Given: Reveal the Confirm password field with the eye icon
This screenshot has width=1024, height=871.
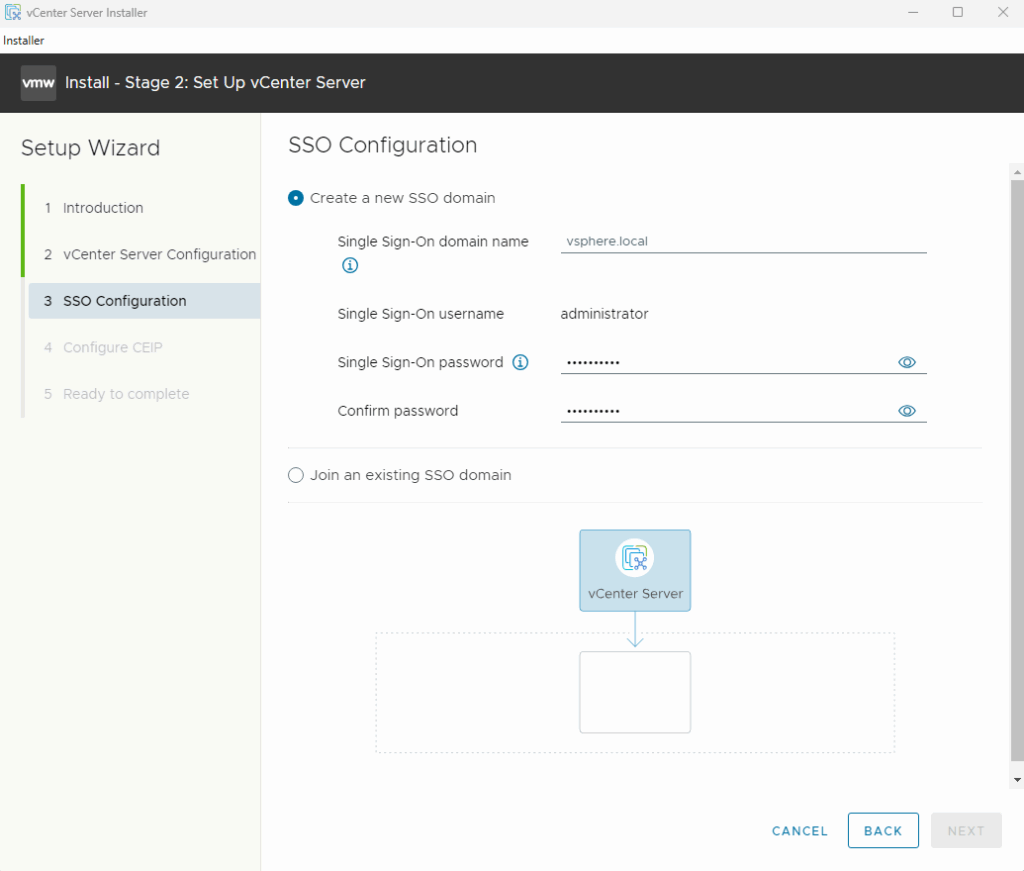Looking at the screenshot, I should tap(907, 411).
